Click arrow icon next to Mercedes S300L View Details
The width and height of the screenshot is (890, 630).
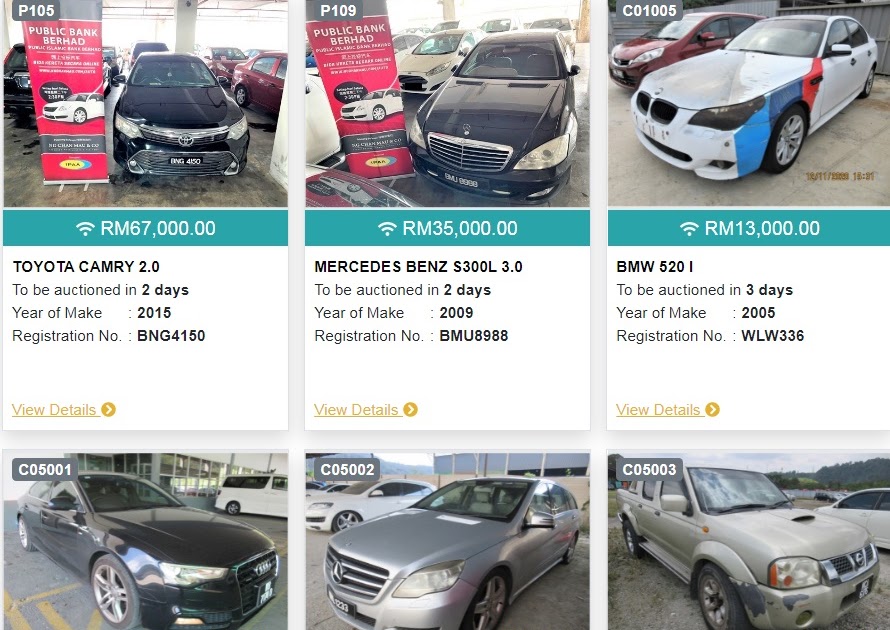(410, 409)
